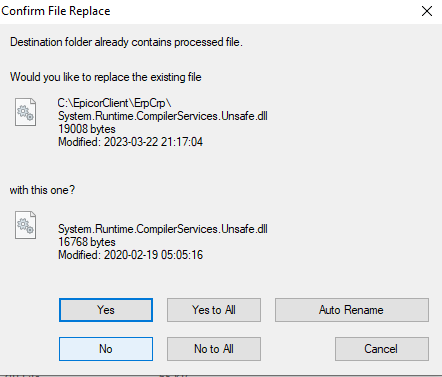This screenshot has height=377, width=442.
Task: Click the 19008 bytes size label
Action: point(87,129)
